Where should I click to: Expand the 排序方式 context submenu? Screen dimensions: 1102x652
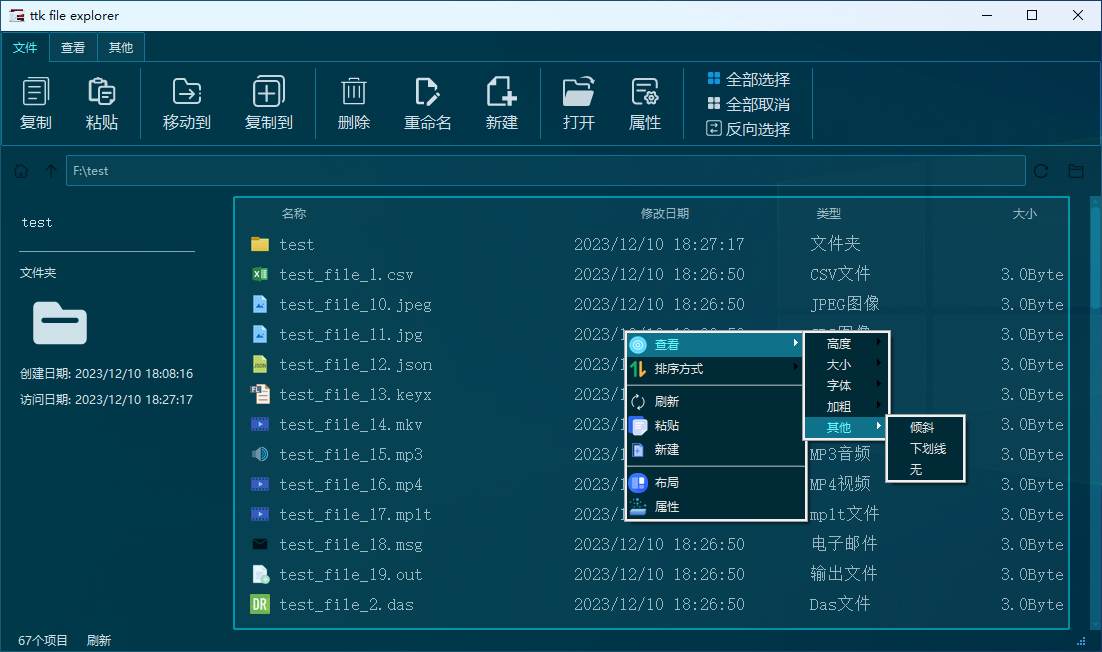tap(715, 369)
